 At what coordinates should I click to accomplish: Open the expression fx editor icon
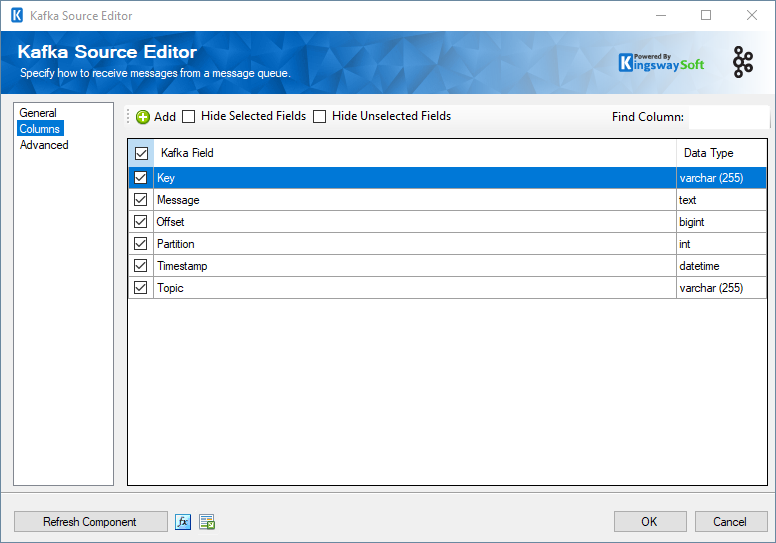(x=183, y=522)
